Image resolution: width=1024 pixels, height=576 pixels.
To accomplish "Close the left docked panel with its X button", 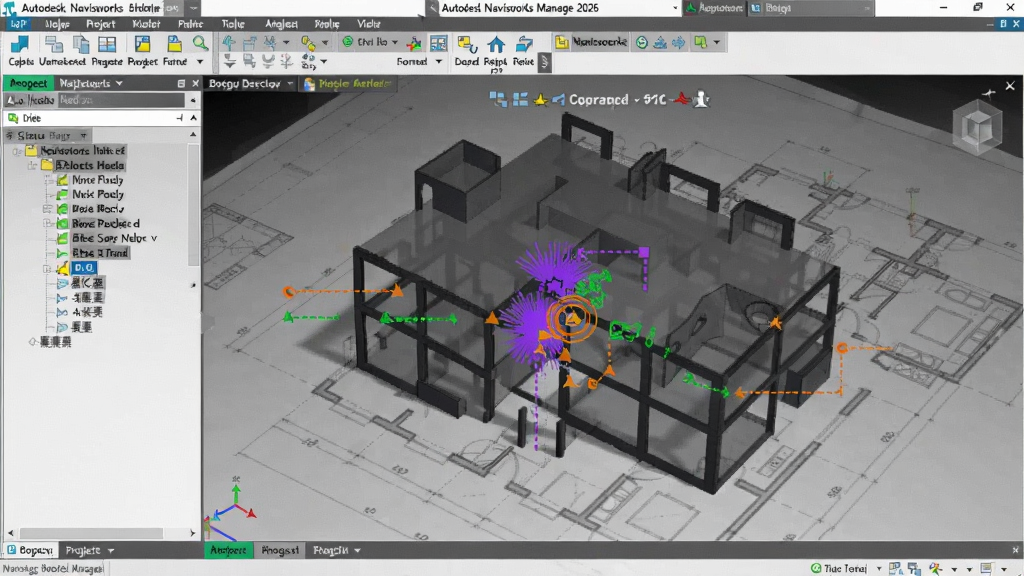I will click(195, 84).
